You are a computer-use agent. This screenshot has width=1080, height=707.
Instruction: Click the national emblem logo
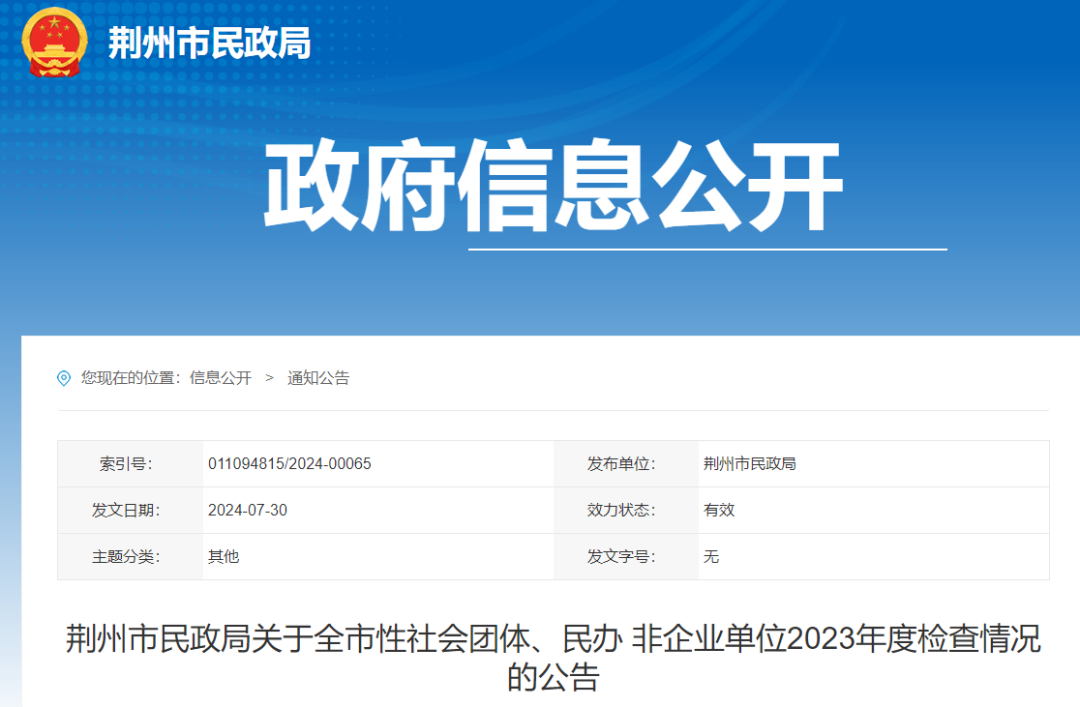tap(54, 41)
